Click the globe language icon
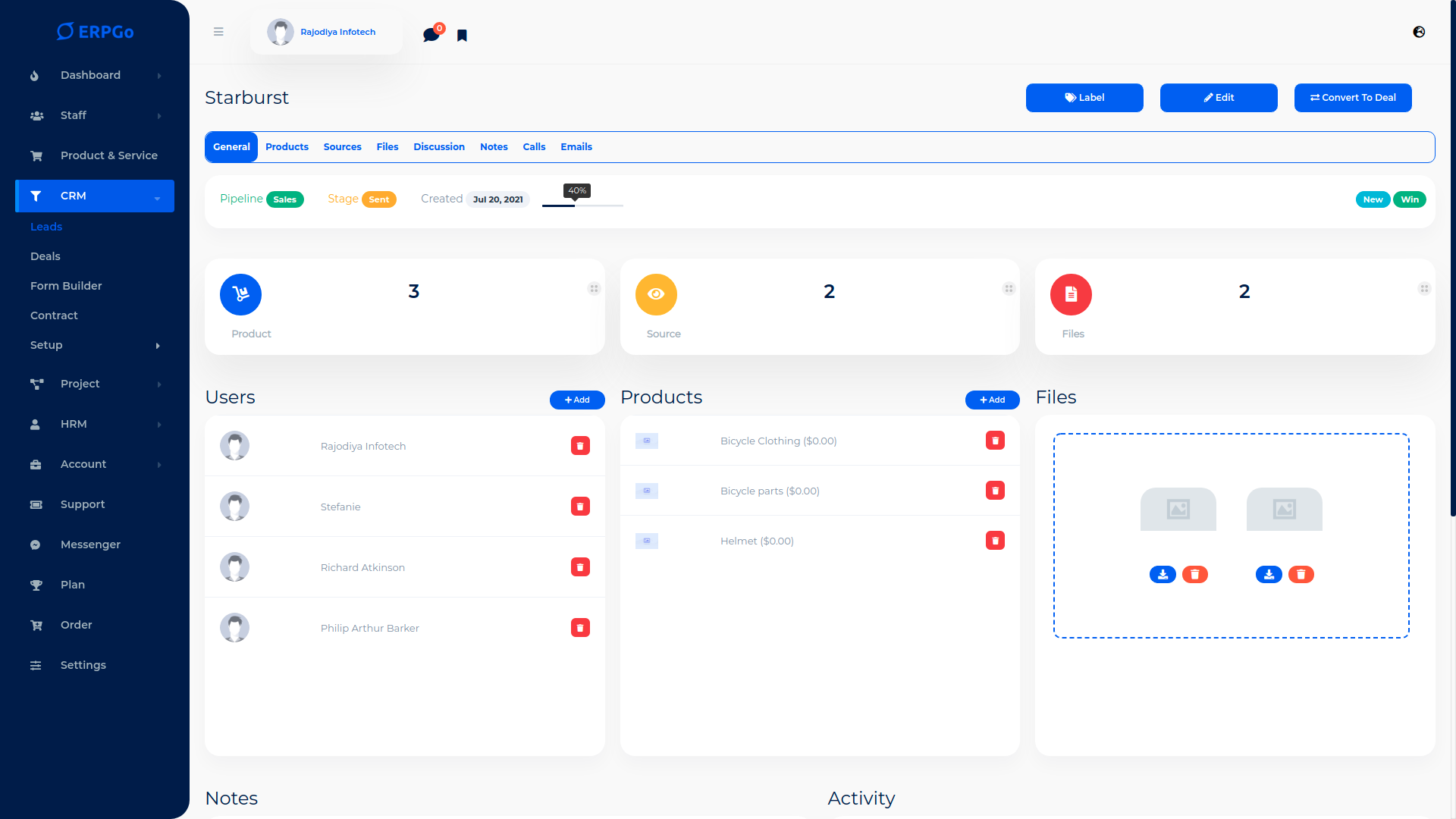 pos(1419,32)
